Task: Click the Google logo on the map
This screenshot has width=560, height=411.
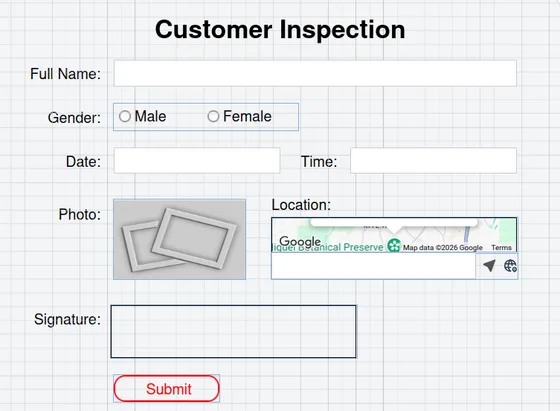Action: click(x=300, y=241)
